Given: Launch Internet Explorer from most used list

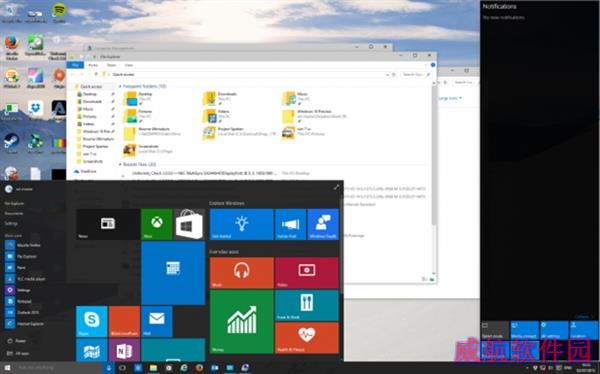Looking at the screenshot, I should [25, 324].
